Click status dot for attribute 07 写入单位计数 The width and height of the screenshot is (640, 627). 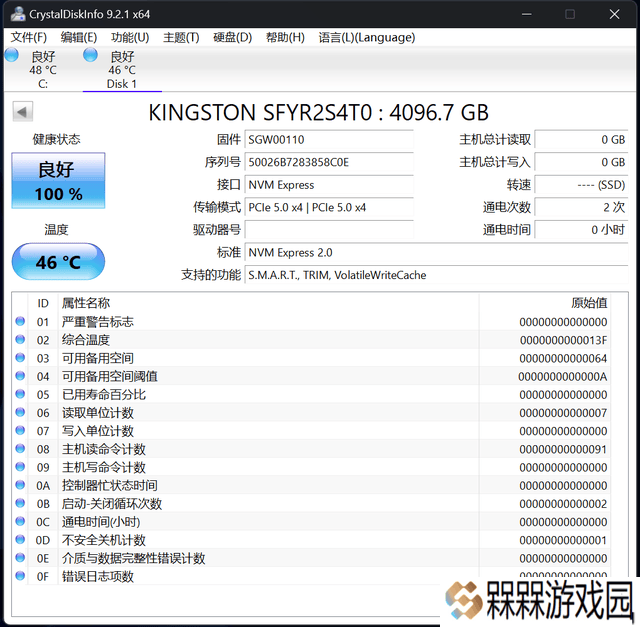(x=20, y=430)
